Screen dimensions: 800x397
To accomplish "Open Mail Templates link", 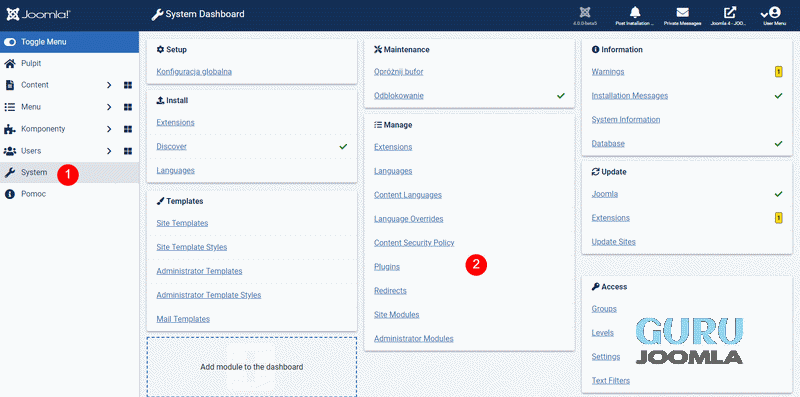I will click(x=183, y=319).
